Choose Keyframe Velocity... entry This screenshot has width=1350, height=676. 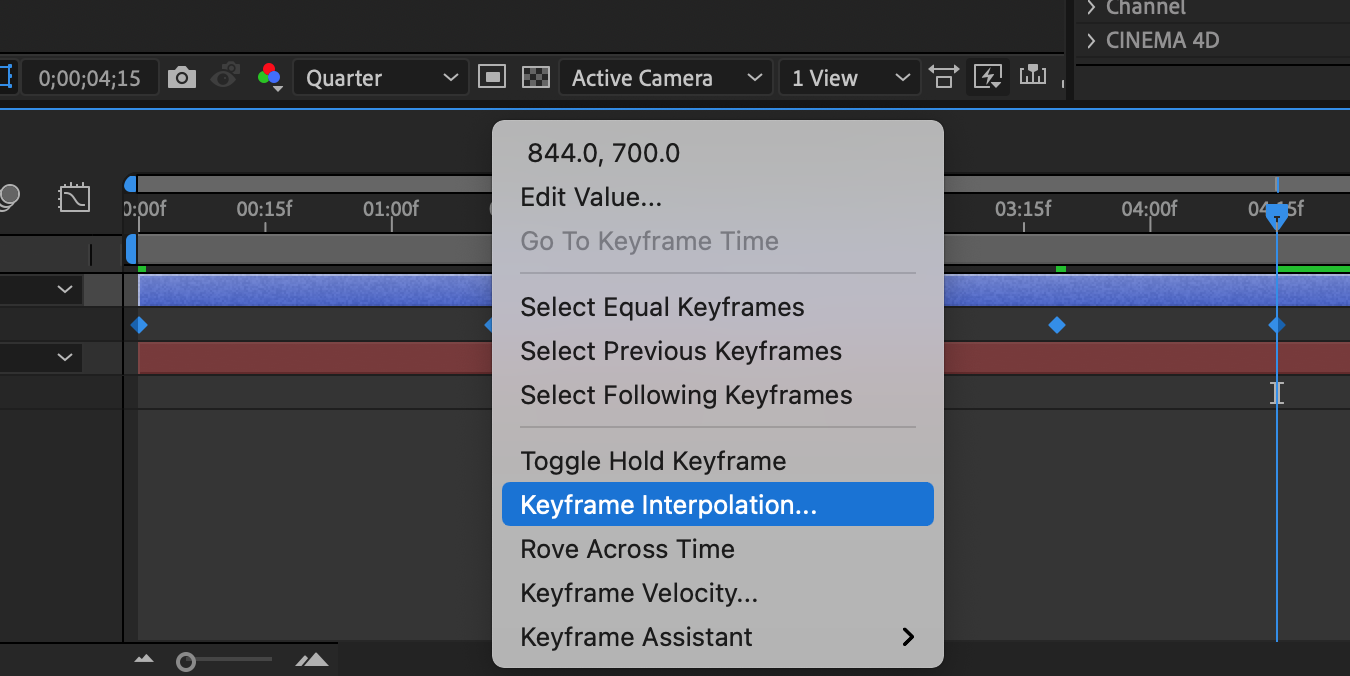717,593
